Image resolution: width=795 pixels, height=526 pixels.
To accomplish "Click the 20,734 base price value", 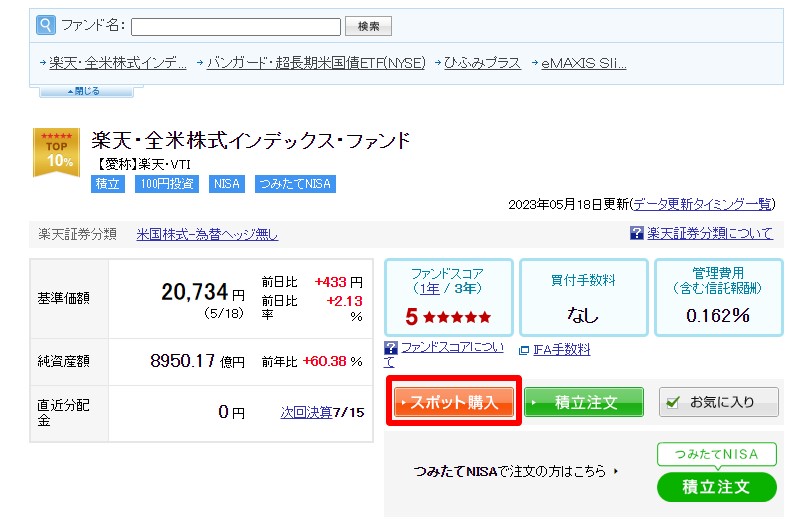I will [x=195, y=292].
